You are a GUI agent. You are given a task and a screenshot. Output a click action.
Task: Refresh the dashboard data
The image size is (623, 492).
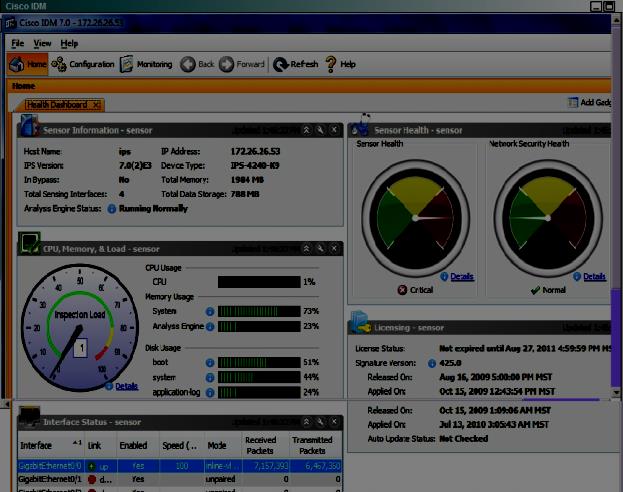tap(296, 64)
